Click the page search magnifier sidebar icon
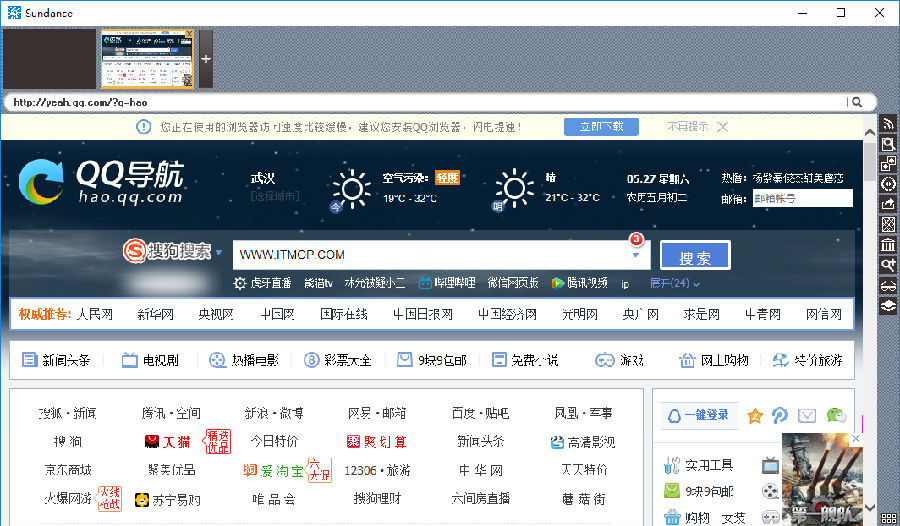Image resolution: width=900 pixels, height=526 pixels. coord(888,144)
